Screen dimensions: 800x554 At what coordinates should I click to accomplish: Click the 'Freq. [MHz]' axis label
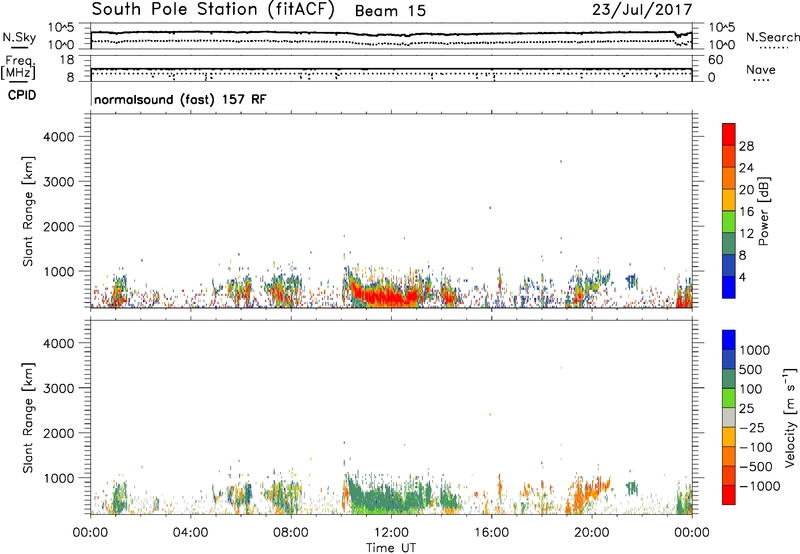click(x=19, y=68)
